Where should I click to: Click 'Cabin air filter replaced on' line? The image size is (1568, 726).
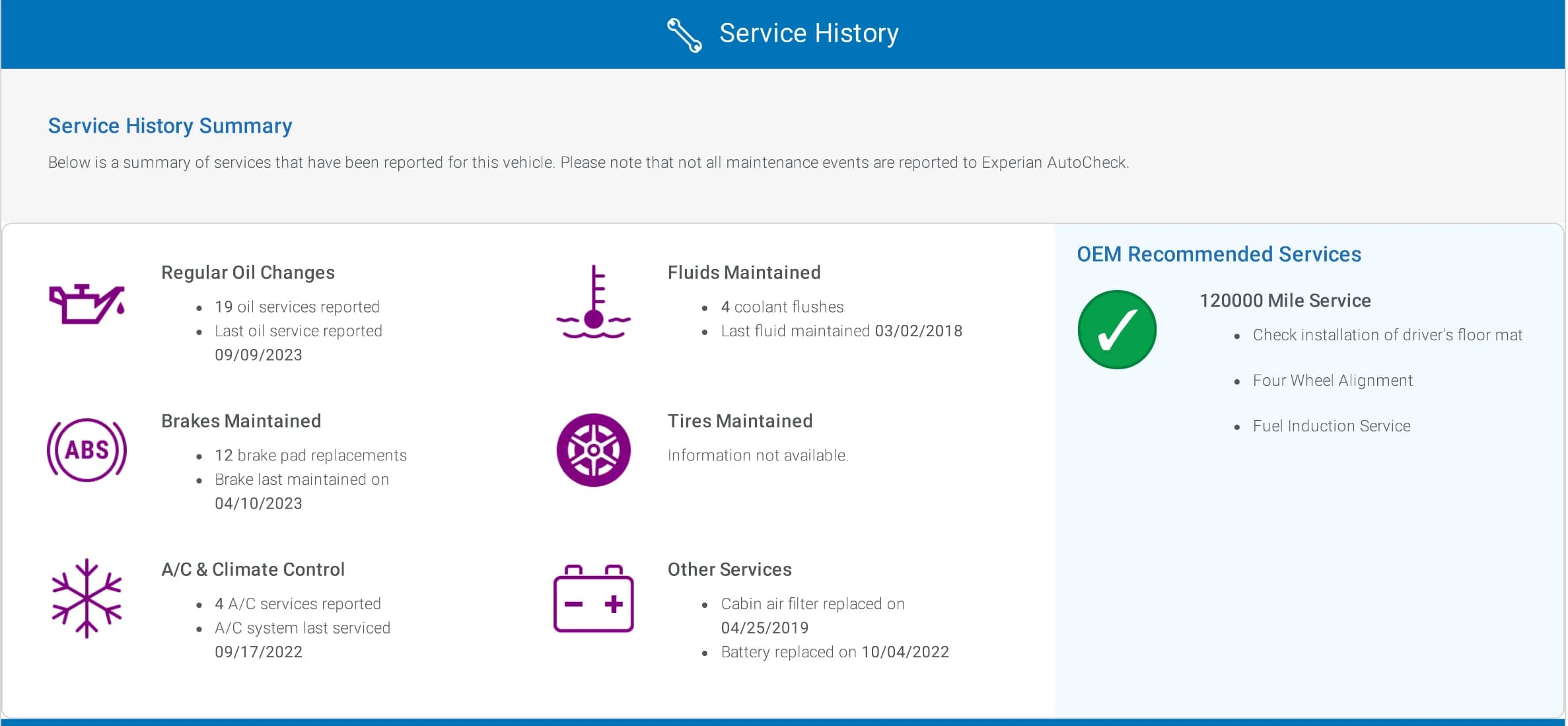tap(812, 604)
